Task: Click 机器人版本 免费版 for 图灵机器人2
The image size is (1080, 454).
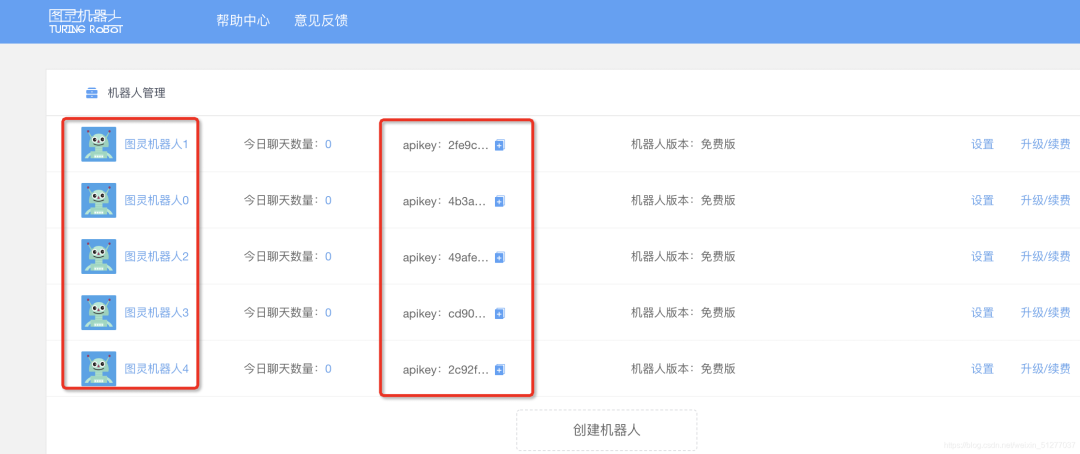Action: [683, 256]
